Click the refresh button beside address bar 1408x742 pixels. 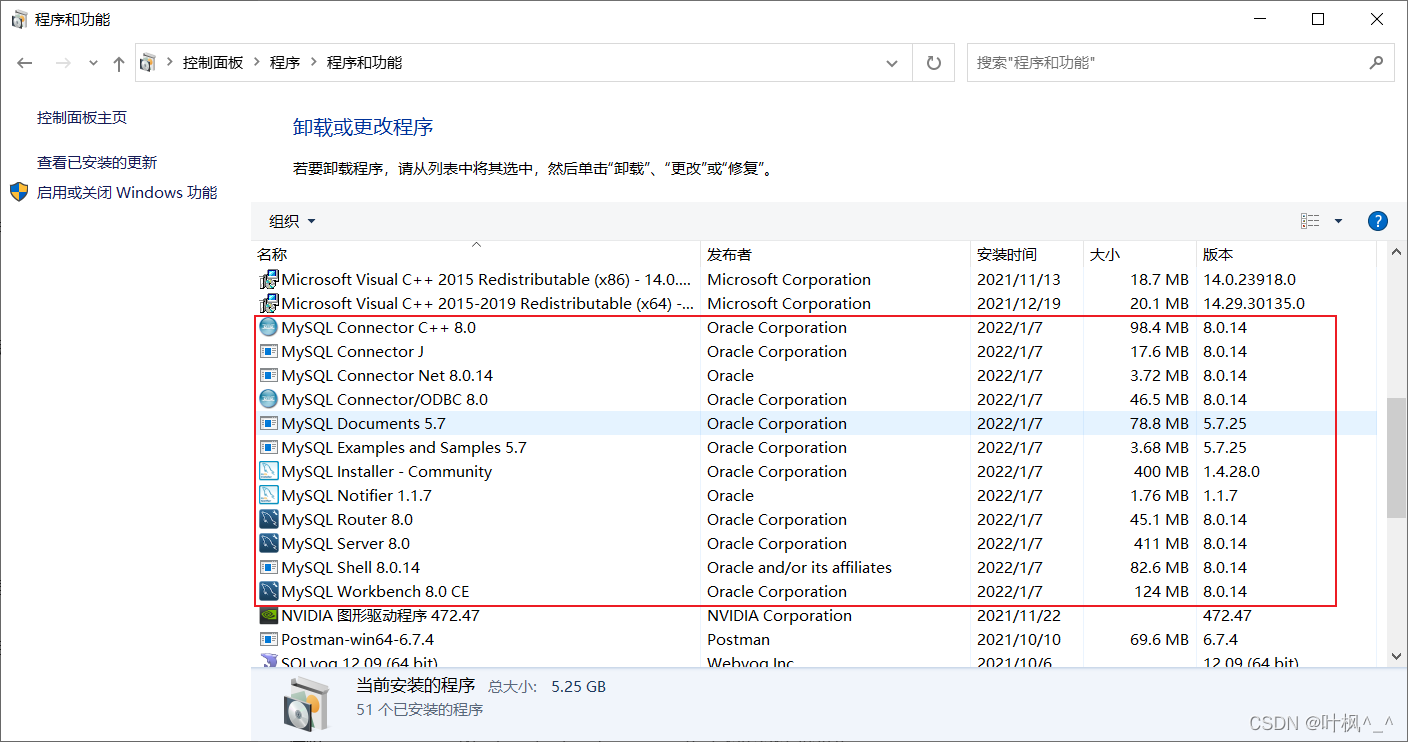(934, 63)
